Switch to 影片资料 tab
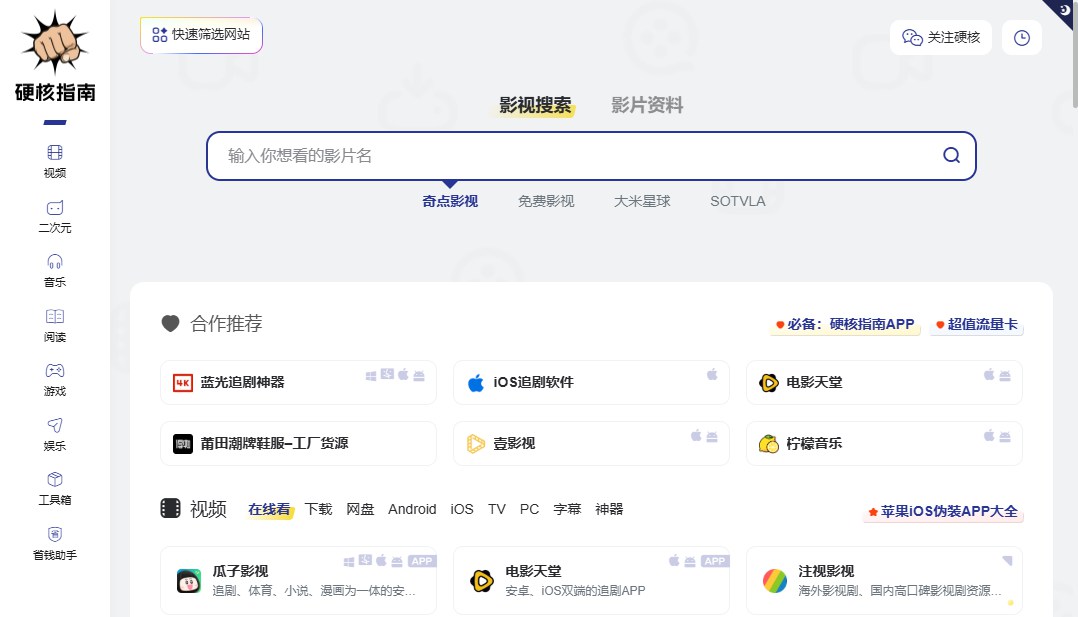The image size is (1078, 617). (647, 105)
